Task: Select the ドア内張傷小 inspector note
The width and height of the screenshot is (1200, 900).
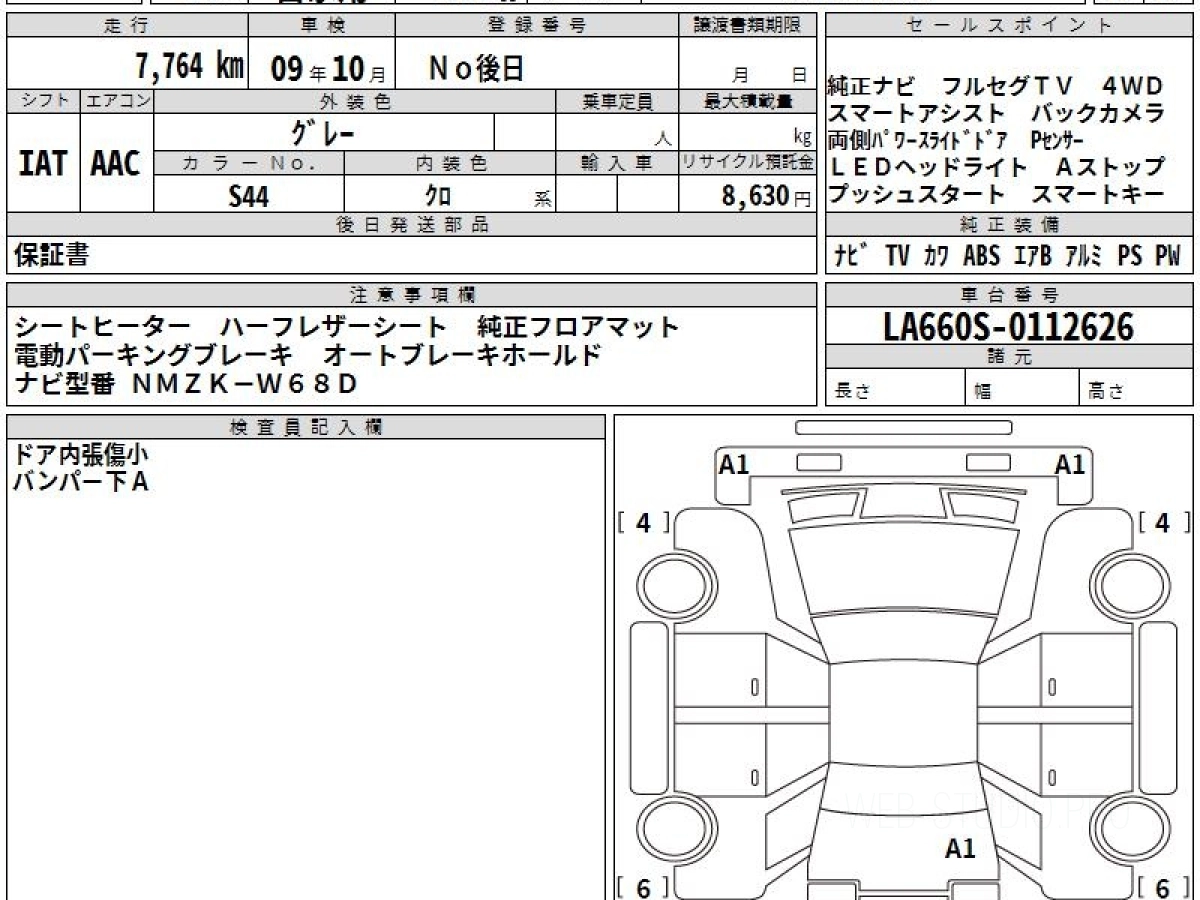Action: click(82, 455)
